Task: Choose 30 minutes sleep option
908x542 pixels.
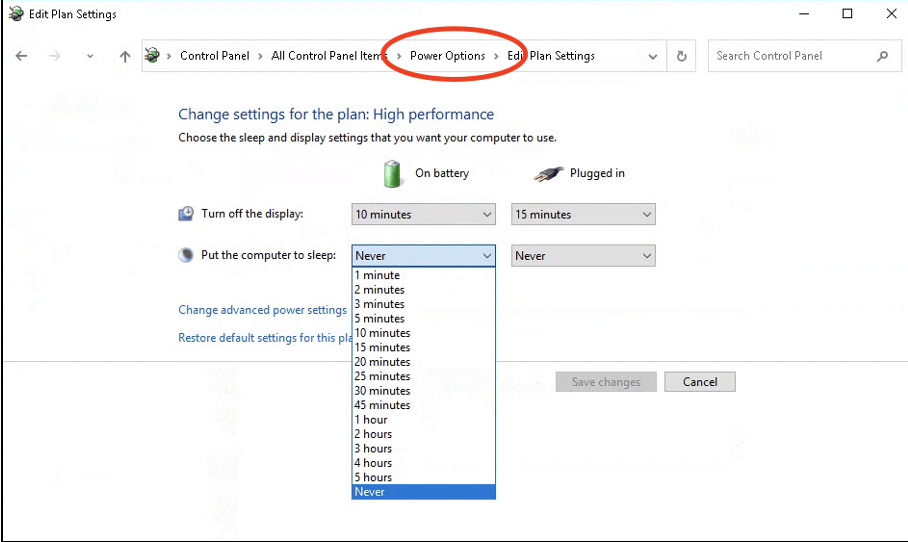Action: [x=423, y=391]
